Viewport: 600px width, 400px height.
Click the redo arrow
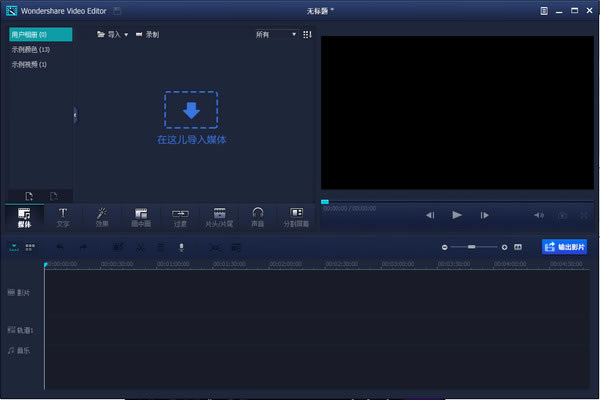coord(83,248)
